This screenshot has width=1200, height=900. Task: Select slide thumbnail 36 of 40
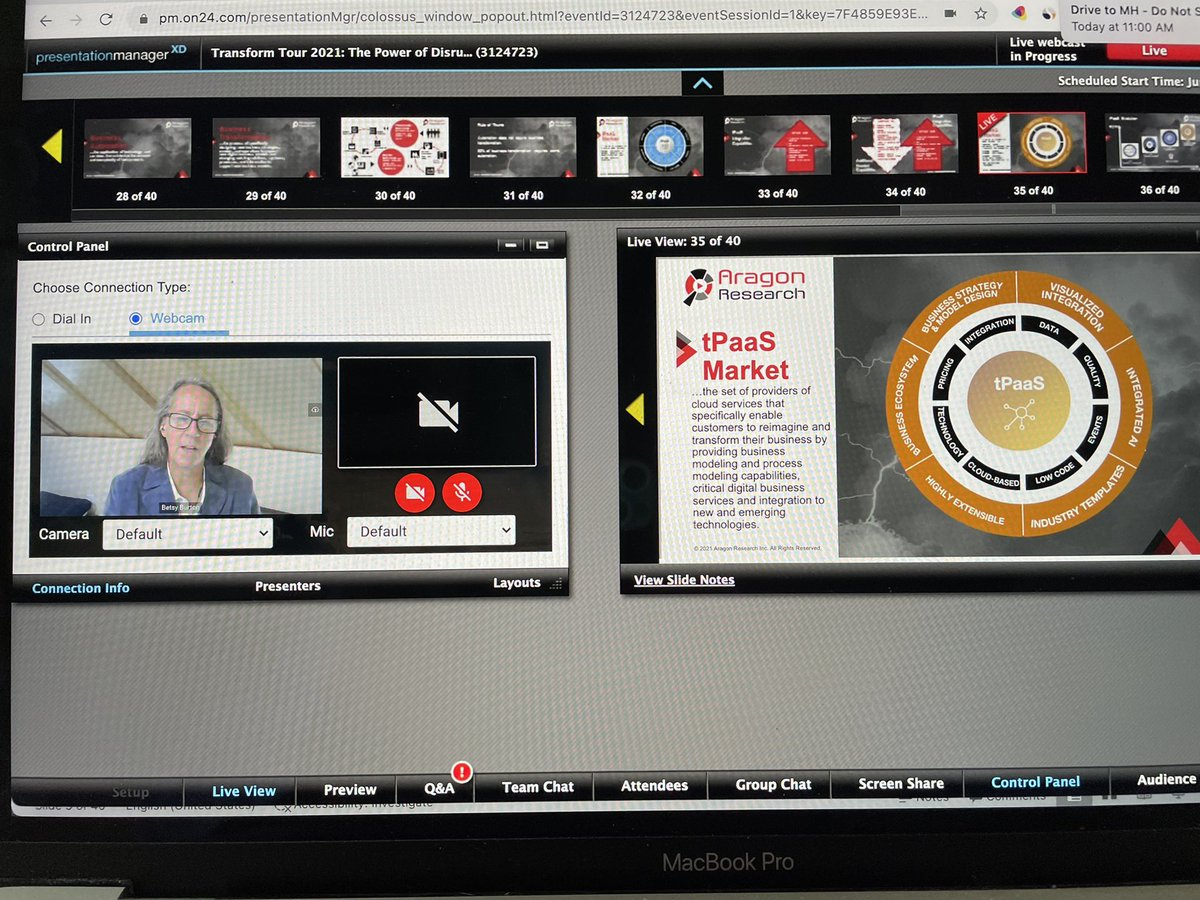point(1153,142)
